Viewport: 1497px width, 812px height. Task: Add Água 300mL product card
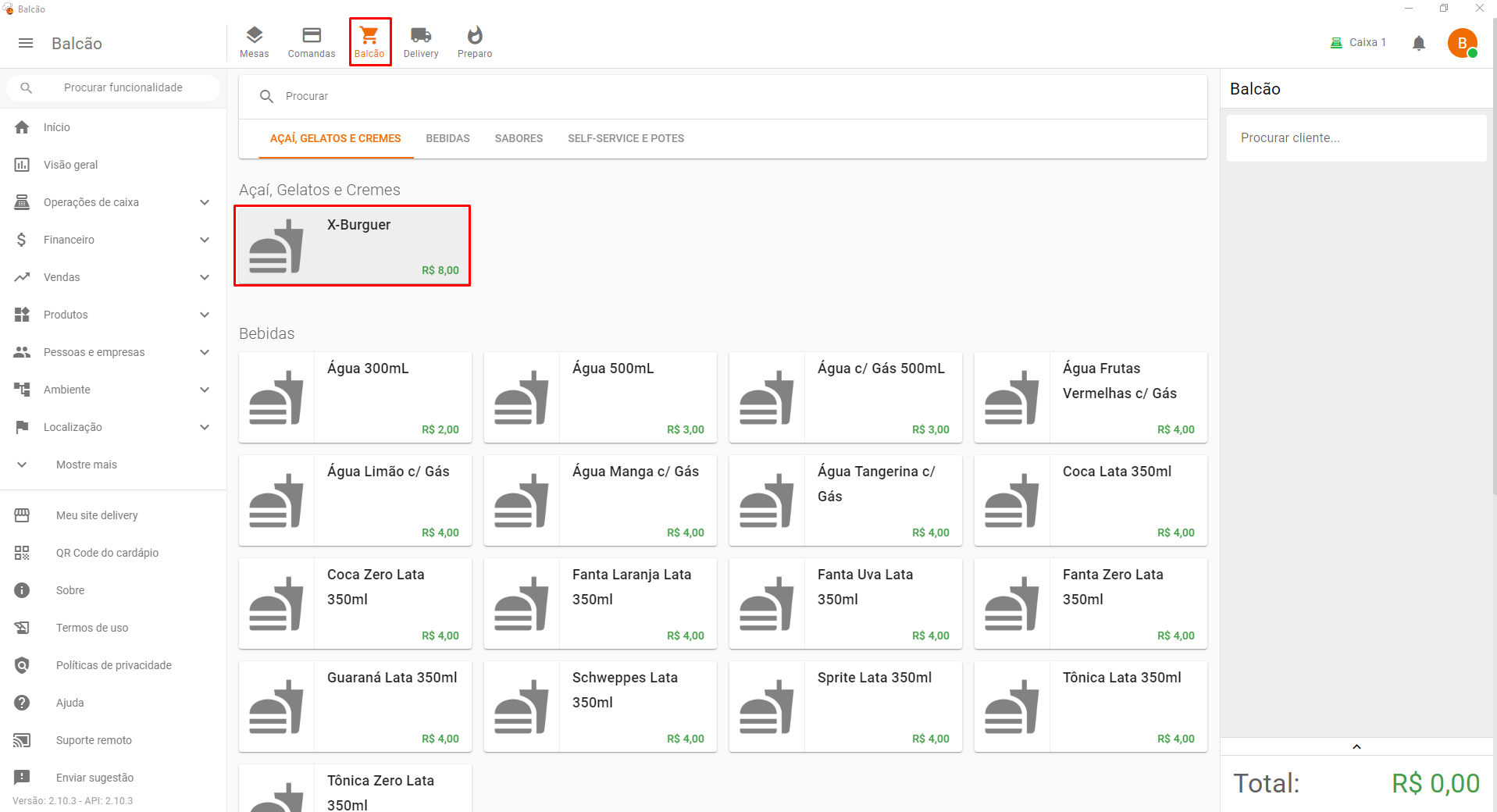pyautogui.click(x=355, y=397)
